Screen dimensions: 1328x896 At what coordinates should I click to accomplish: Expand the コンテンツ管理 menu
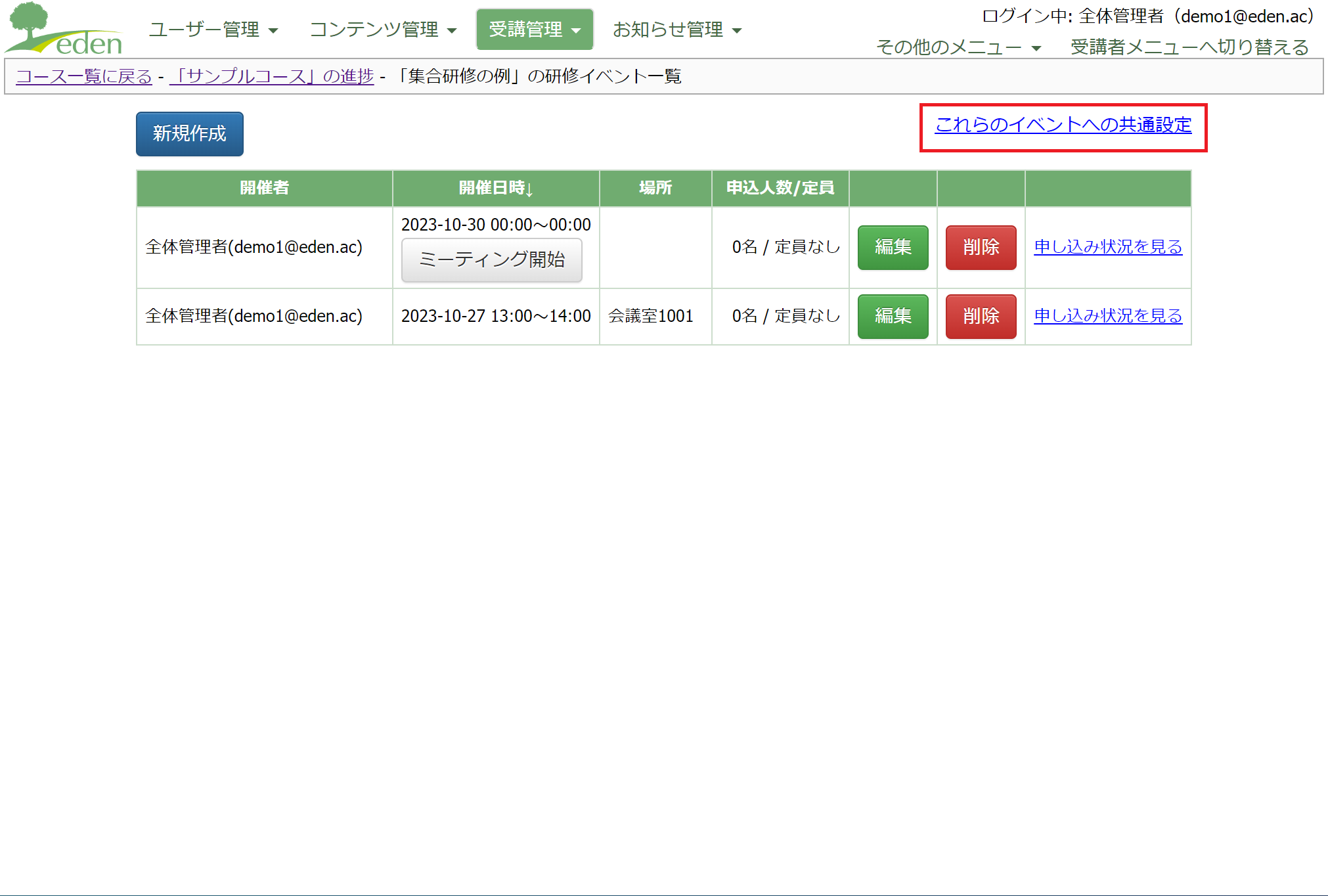pyautogui.click(x=382, y=30)
